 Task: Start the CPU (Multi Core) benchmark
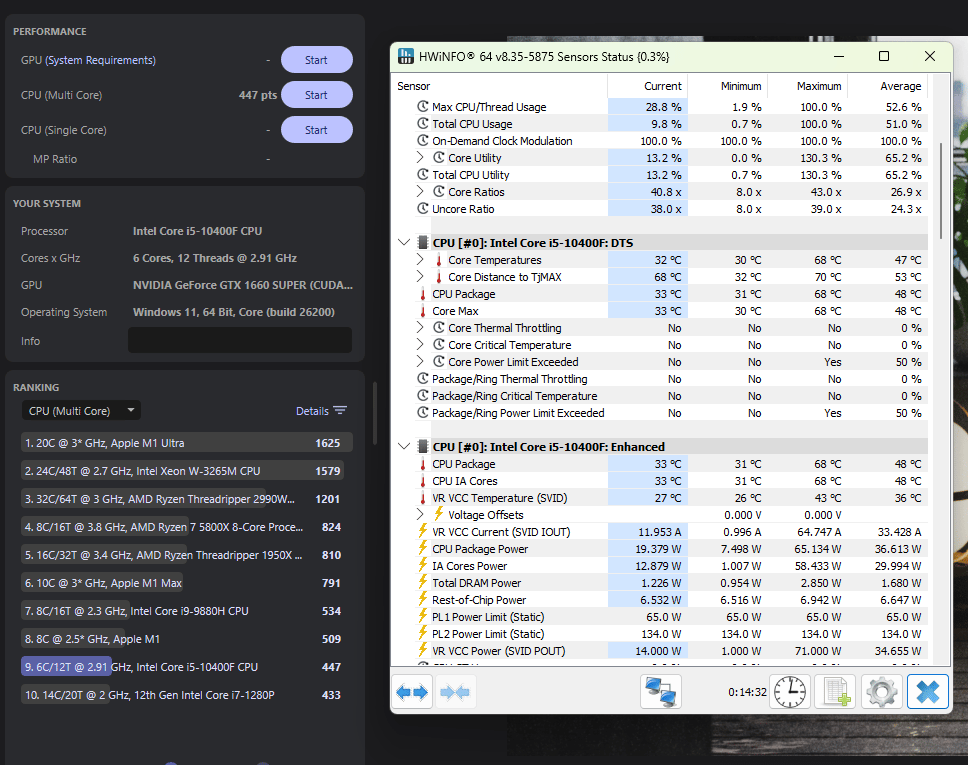click(317, 95)
